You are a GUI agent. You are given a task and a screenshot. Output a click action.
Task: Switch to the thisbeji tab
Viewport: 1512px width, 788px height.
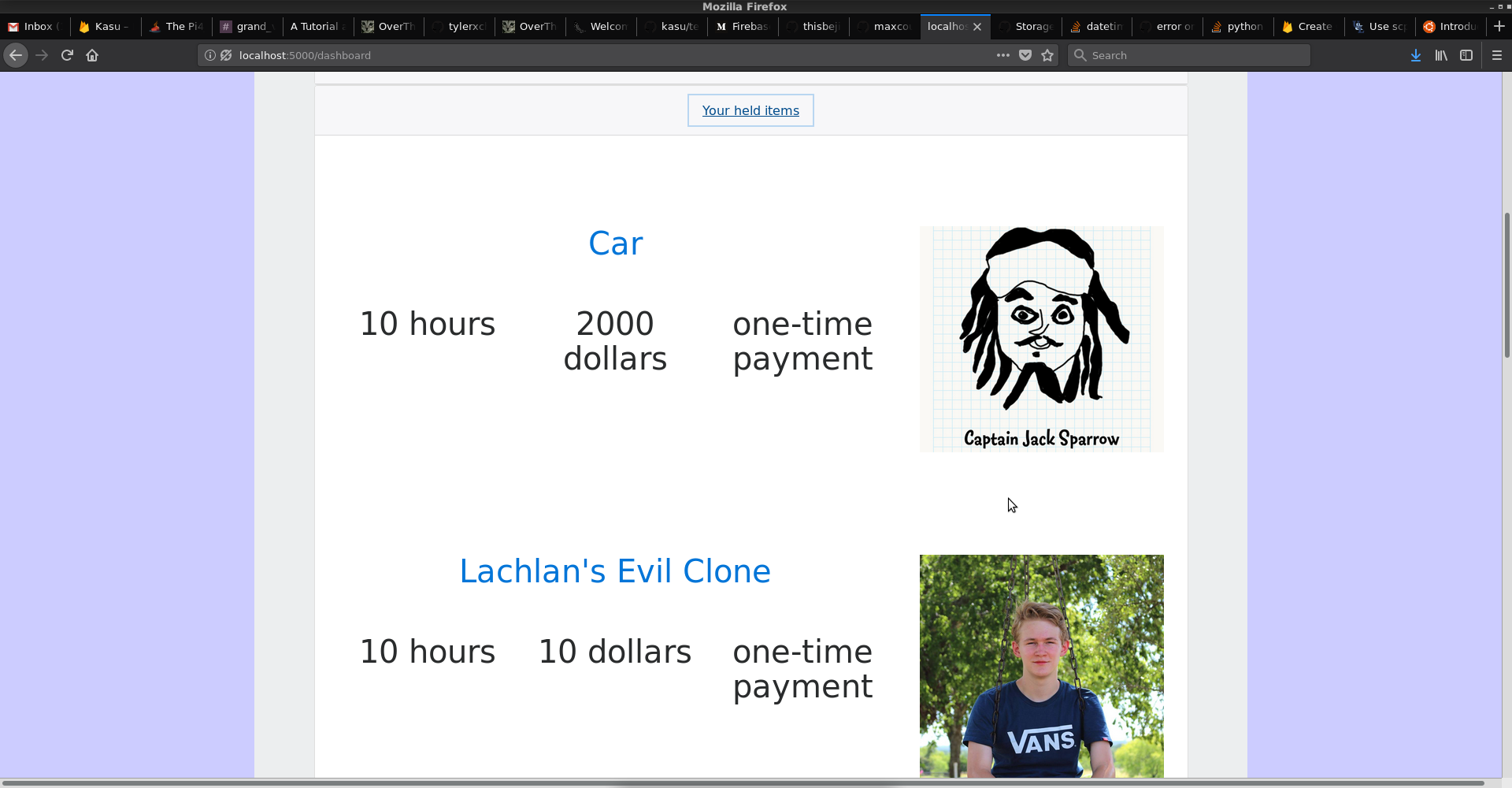coord(814,26)
